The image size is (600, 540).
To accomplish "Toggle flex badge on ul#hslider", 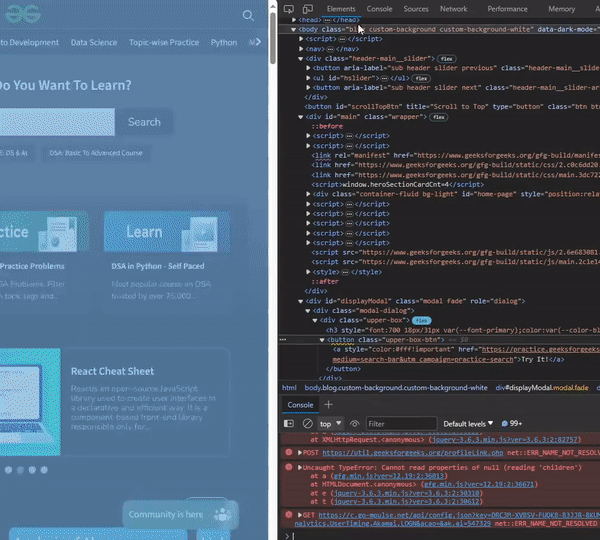I will pos(421,78).
